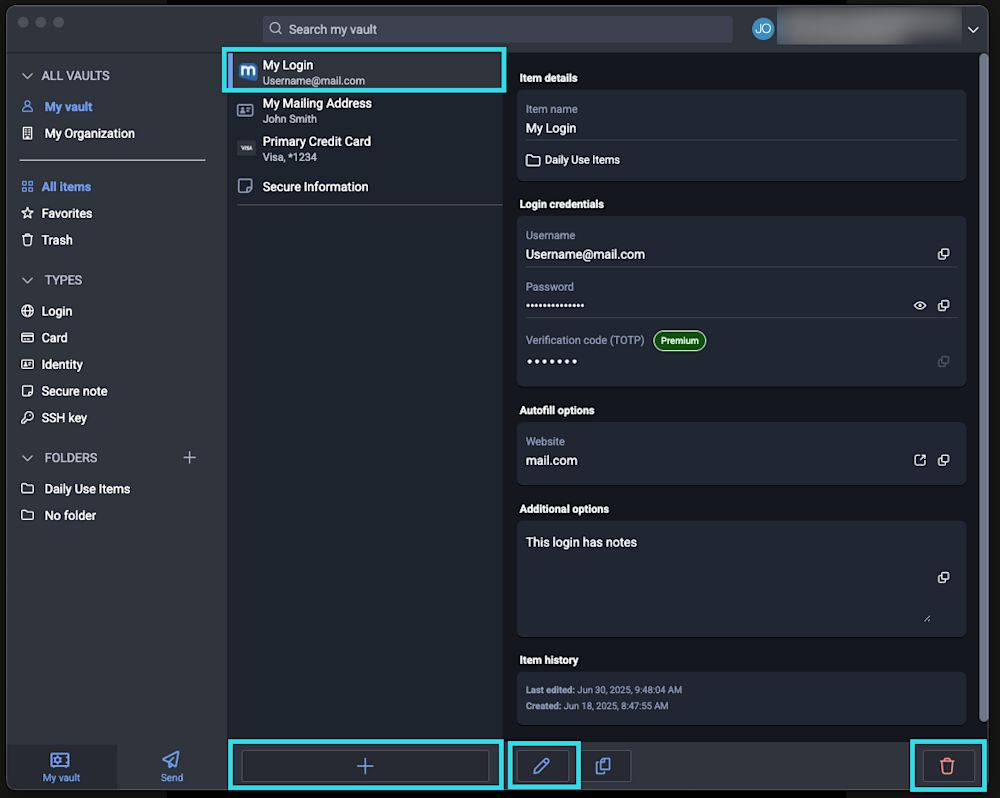Add a new folder

[189, 457]
